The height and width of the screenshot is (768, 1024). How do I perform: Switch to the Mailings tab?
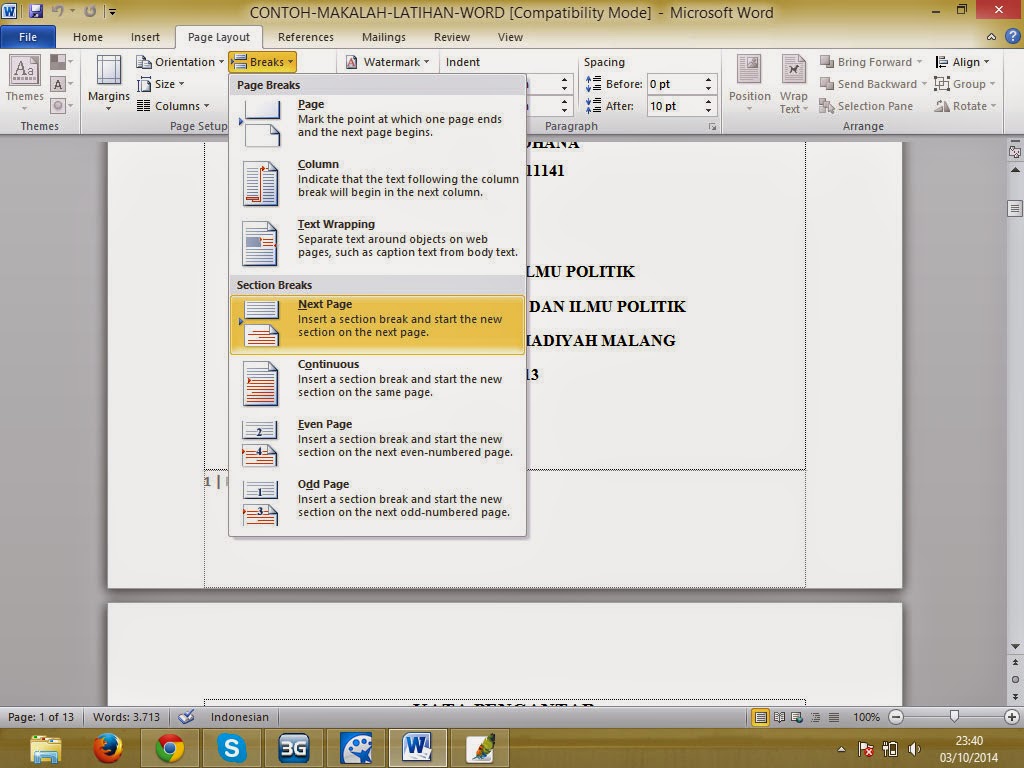coord(383,37)
